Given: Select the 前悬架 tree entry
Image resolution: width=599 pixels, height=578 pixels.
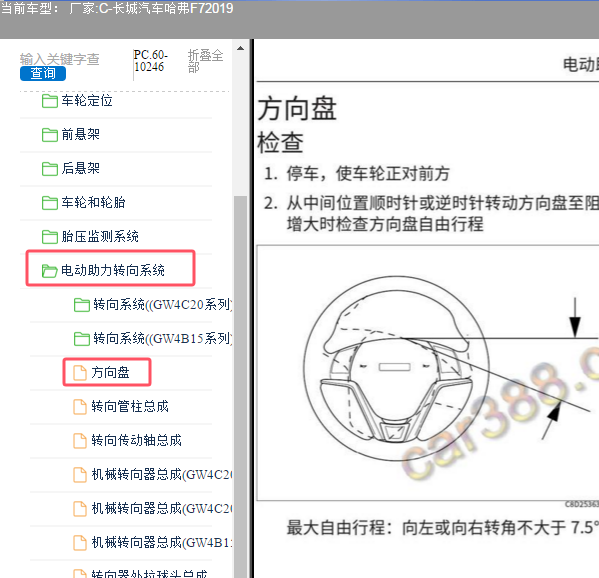Looking at the screenshot, I should (x=81, y=134).
